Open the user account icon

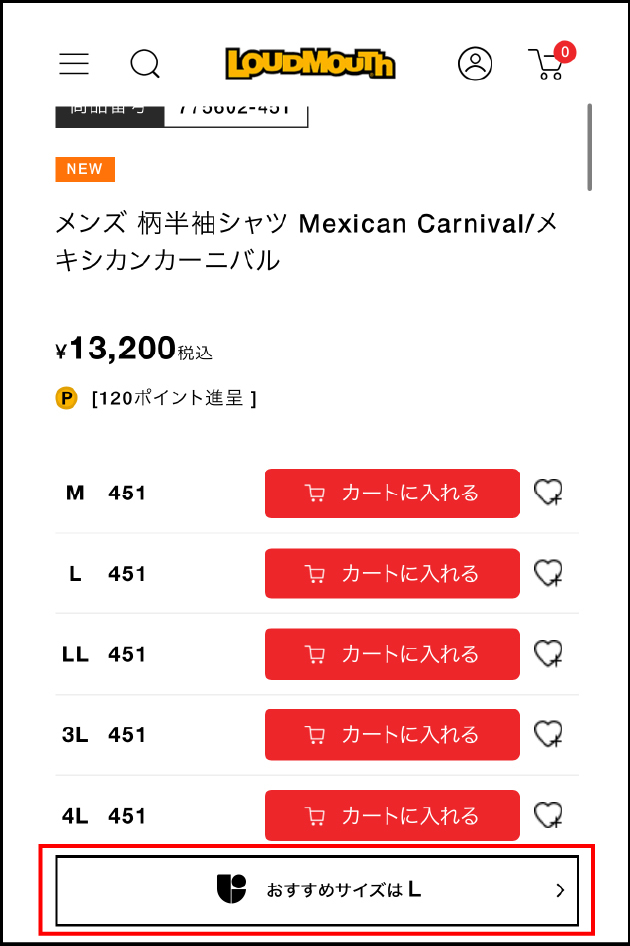(x=475, y=64)
